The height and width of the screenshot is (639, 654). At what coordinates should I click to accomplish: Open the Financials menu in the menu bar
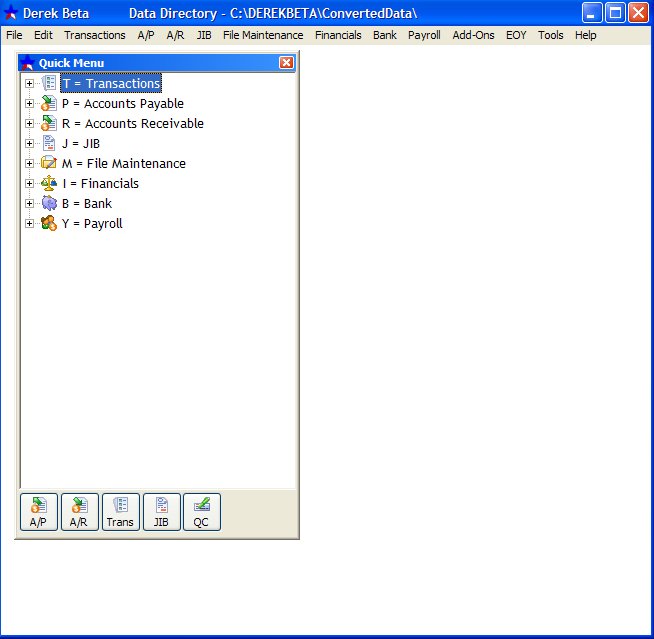tap(338, 35)
